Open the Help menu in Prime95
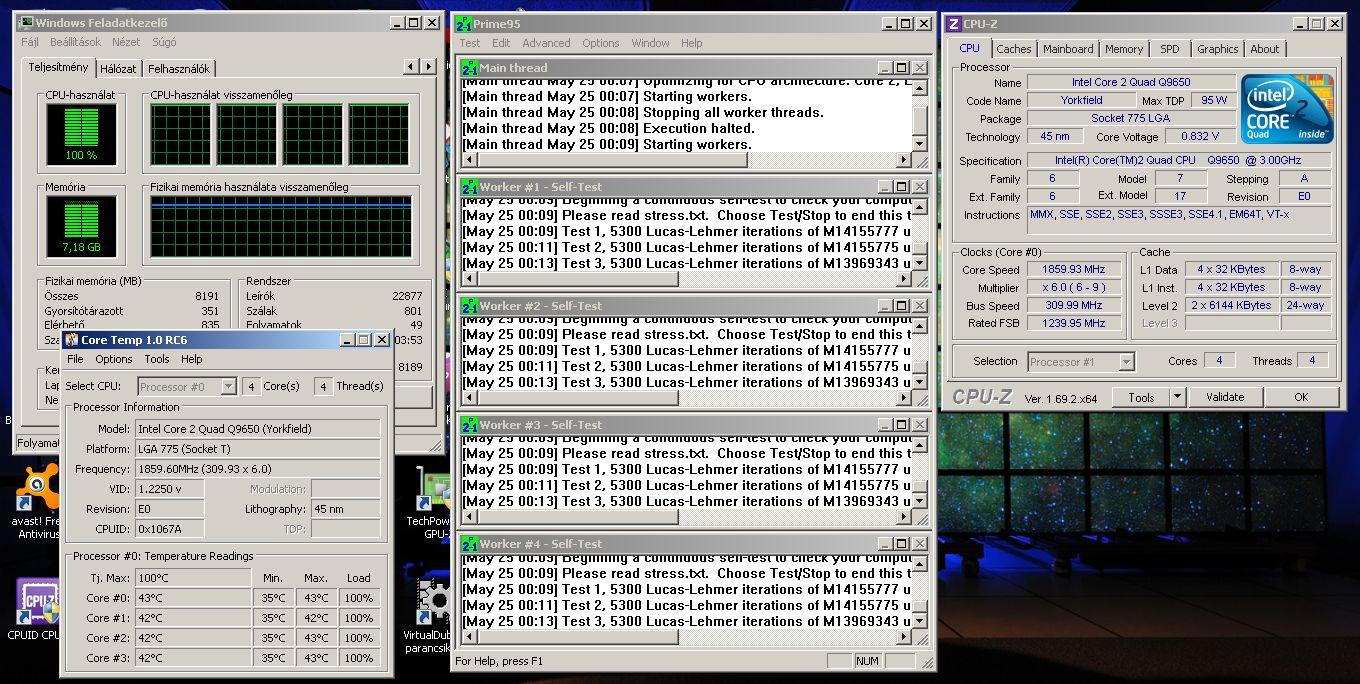Image resolution: width=1360 pixels, height=684 pixels. coord(691,43)
